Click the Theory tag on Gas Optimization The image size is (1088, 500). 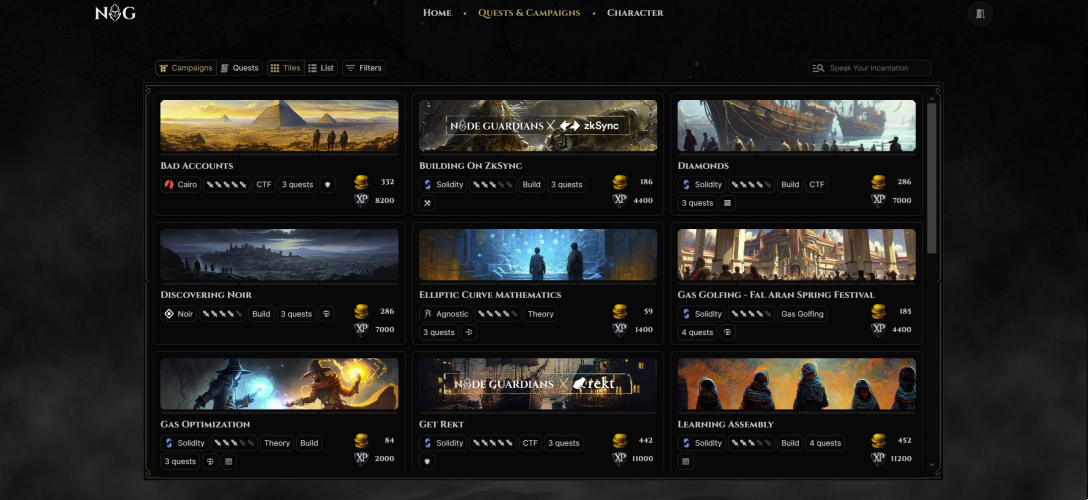(277, 443)
